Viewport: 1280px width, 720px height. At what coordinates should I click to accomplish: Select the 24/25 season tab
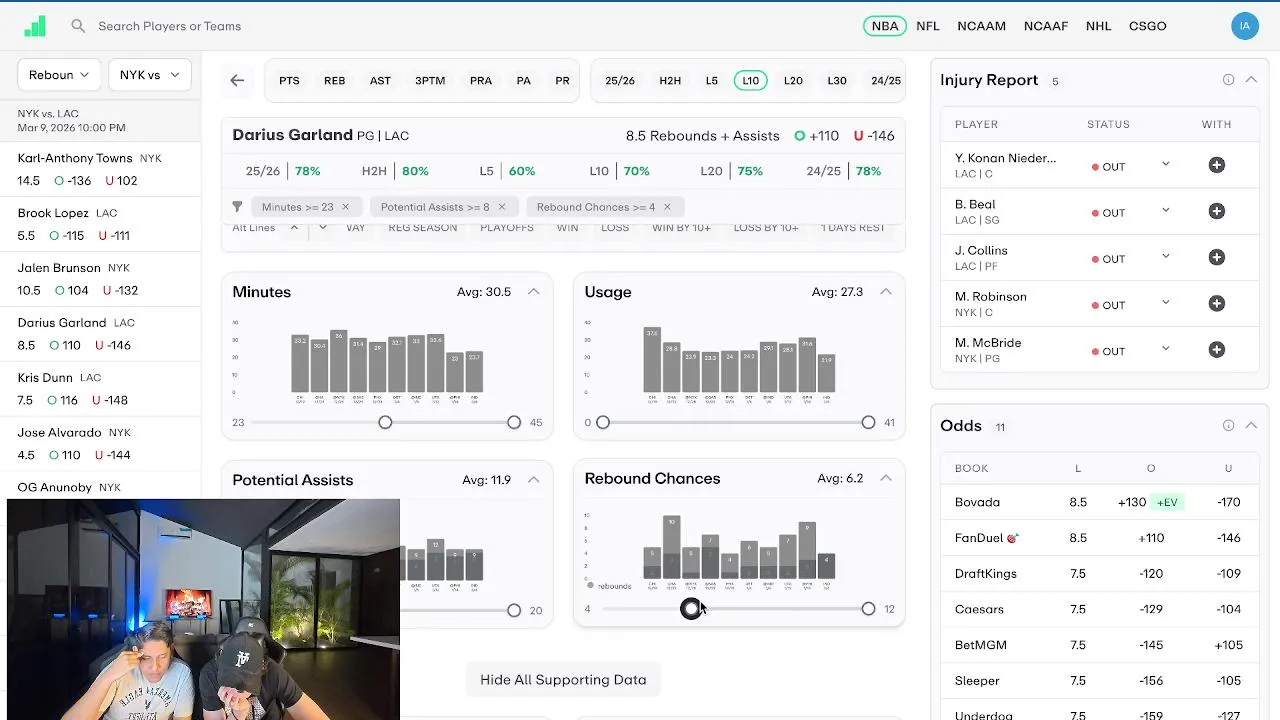(886, 81)
